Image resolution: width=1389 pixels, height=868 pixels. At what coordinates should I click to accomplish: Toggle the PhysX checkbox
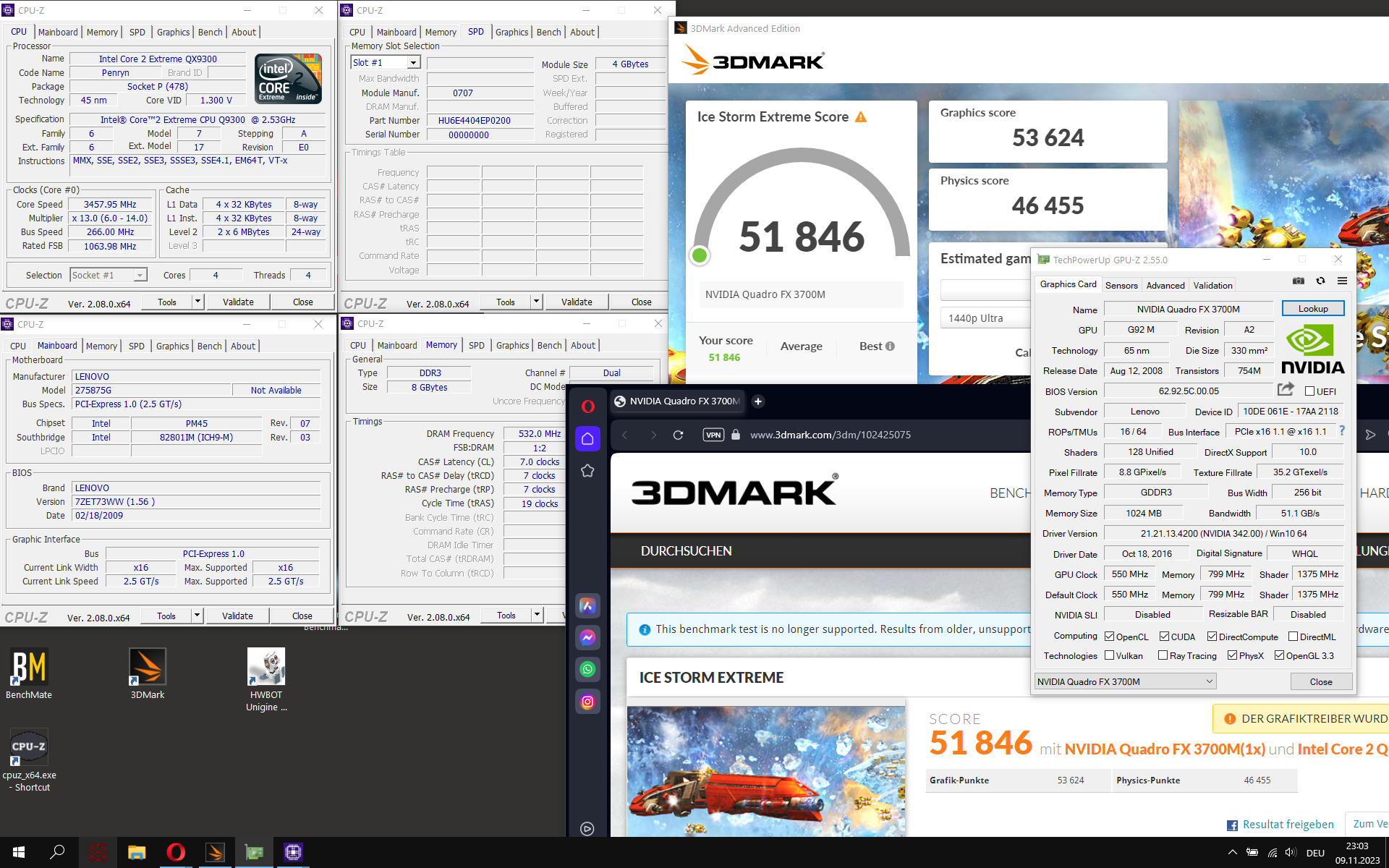[1232, 655]
